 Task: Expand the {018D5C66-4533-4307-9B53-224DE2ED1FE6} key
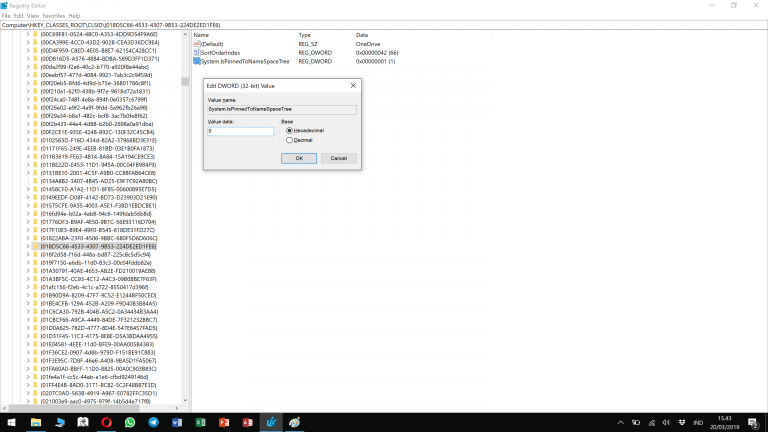28,245
